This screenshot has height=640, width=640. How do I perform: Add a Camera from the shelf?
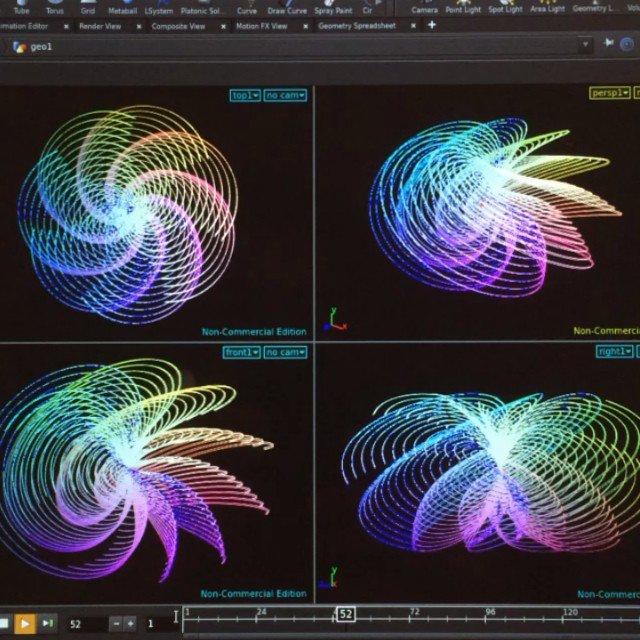click(x=425, y=8)
